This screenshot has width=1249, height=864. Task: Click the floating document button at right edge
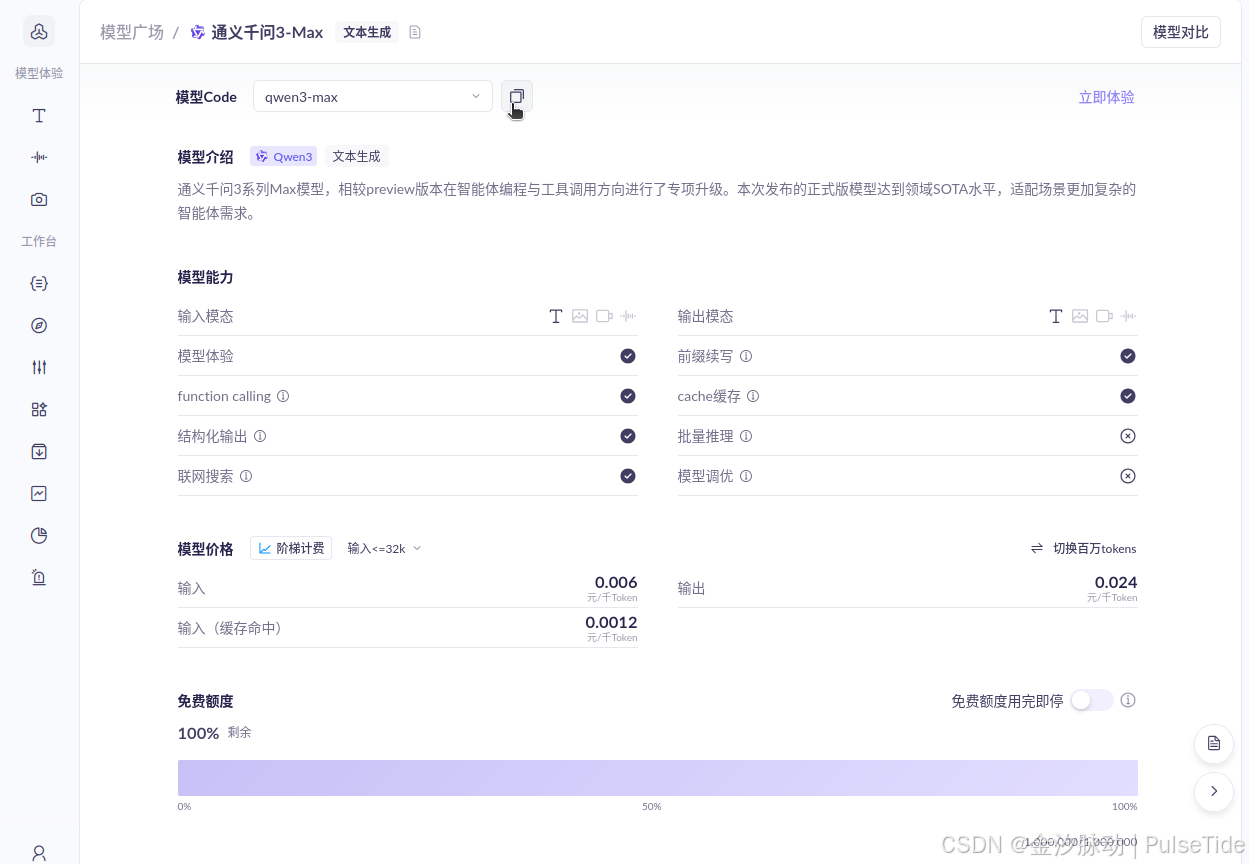coord(1214,743)
